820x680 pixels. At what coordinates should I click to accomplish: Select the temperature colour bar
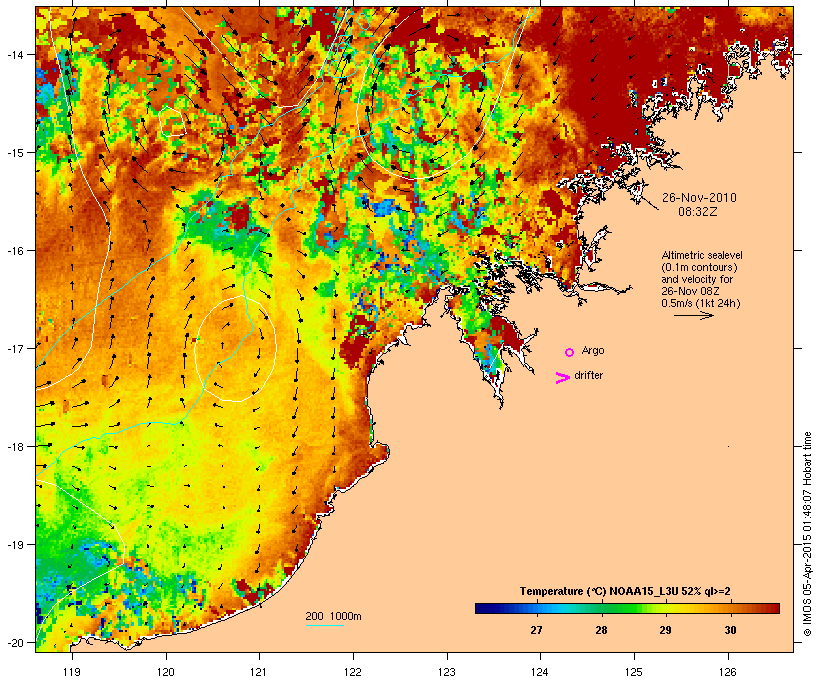[627, 608]
